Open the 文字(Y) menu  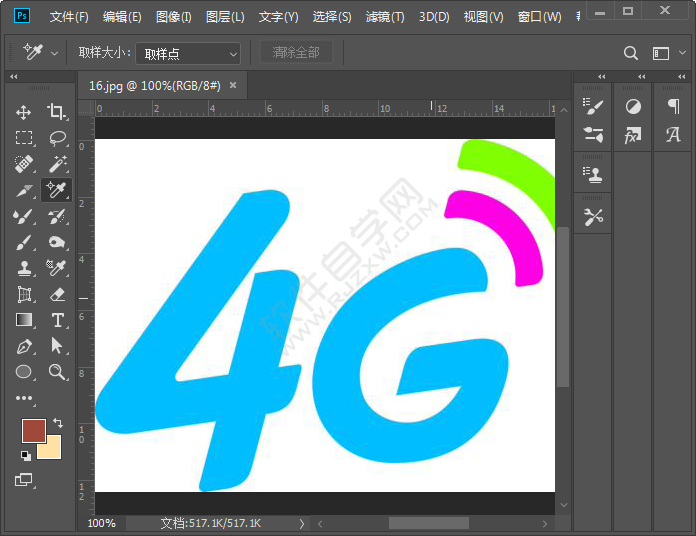pos(278,17)
